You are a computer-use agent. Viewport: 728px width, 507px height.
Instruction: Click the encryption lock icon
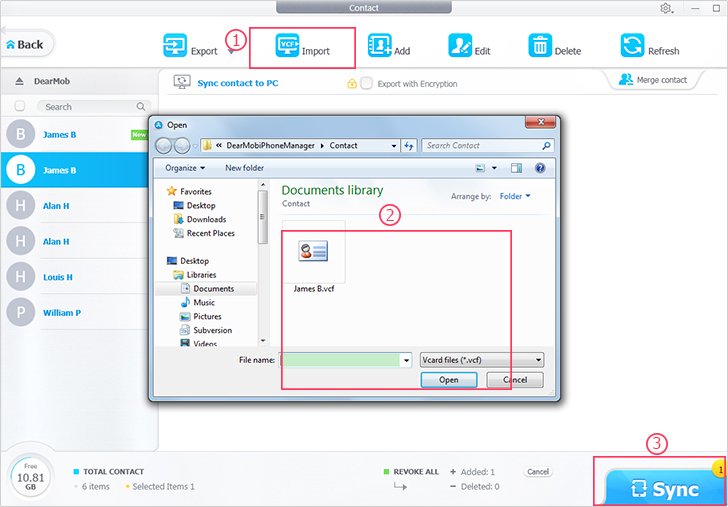coord(352,84)
